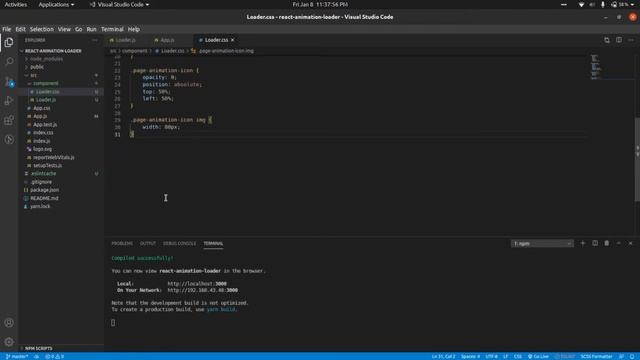Open the Run menu
The width and height of the screenshot is (640, 360).
click(91, 29)
